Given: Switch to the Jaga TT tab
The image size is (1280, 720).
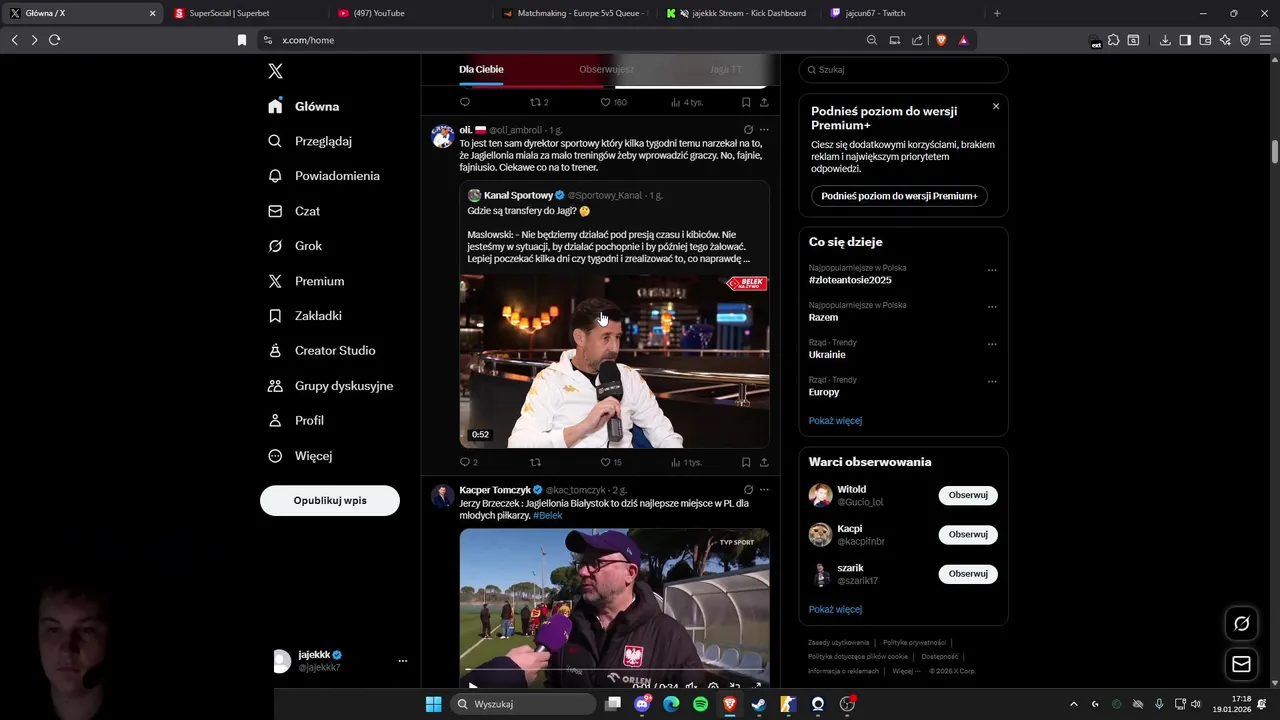Looking at the screenshot, I should click(x=726, y=70).
